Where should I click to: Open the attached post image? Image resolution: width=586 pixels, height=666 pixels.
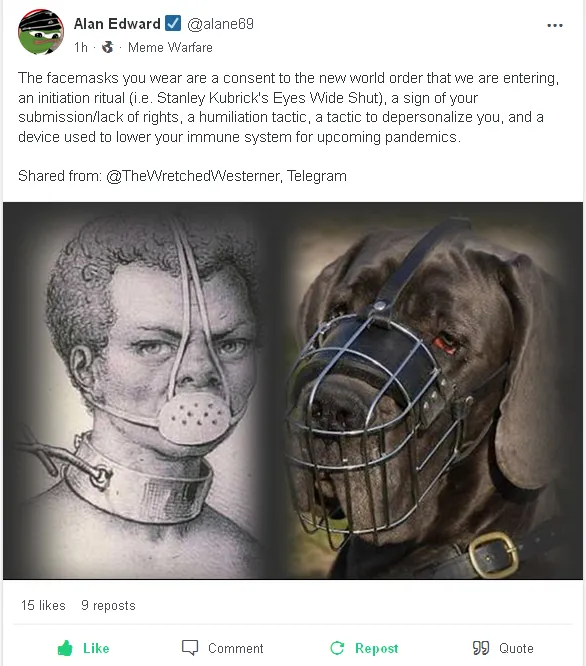[293, 391]
